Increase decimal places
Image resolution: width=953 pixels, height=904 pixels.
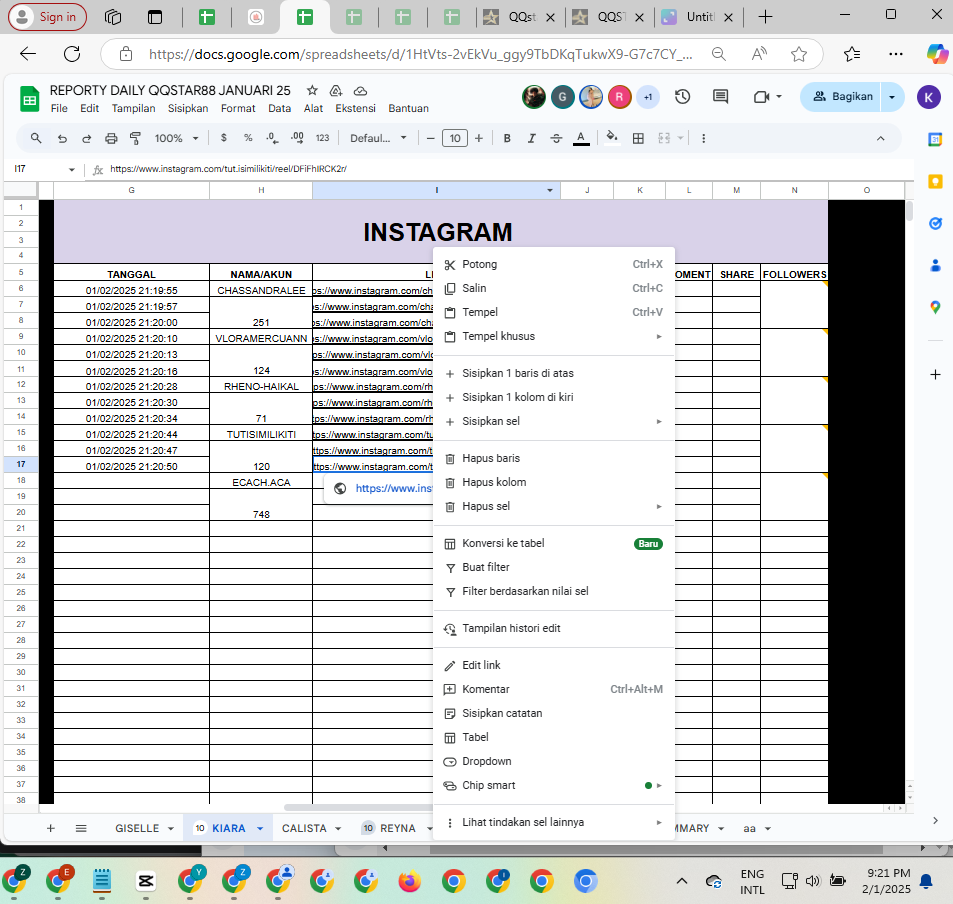click(x=297, y=138)
